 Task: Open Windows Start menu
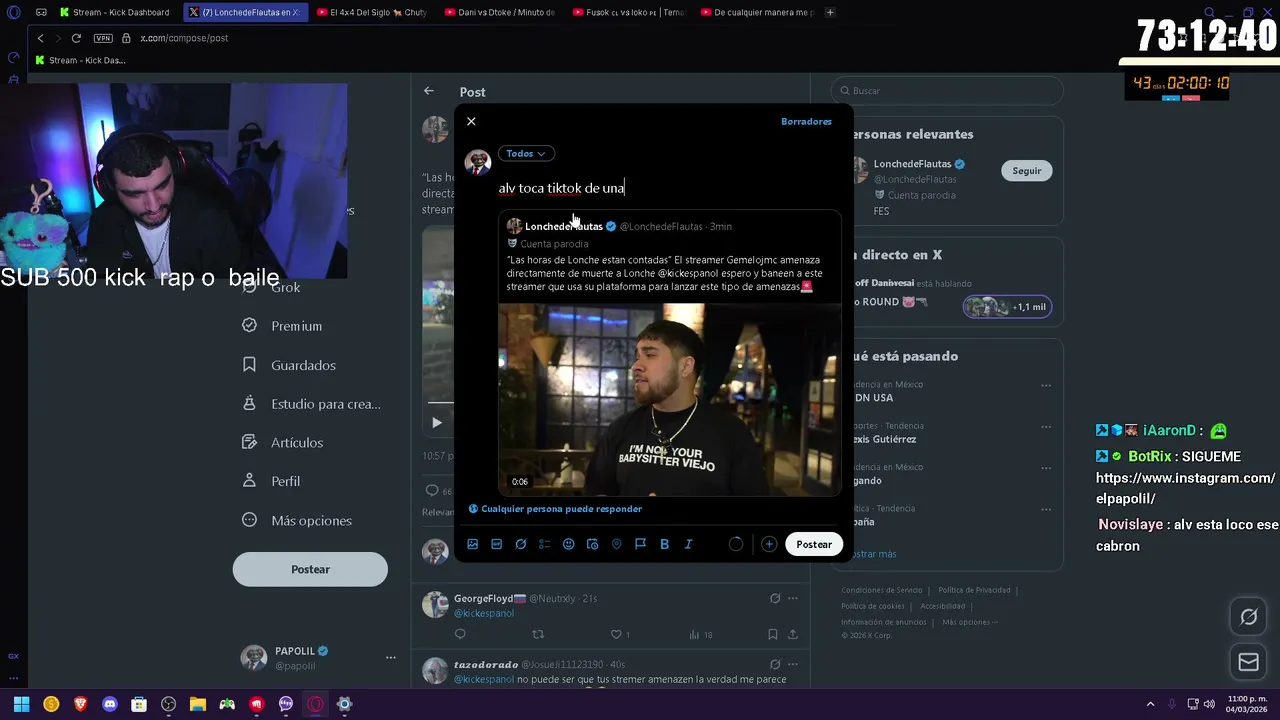[21, 704]
